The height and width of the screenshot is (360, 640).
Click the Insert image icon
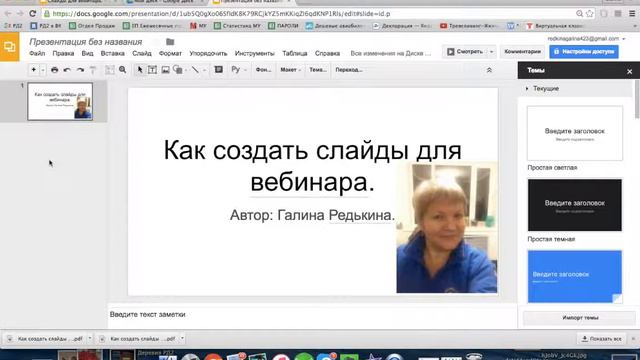tap(165, 70)
